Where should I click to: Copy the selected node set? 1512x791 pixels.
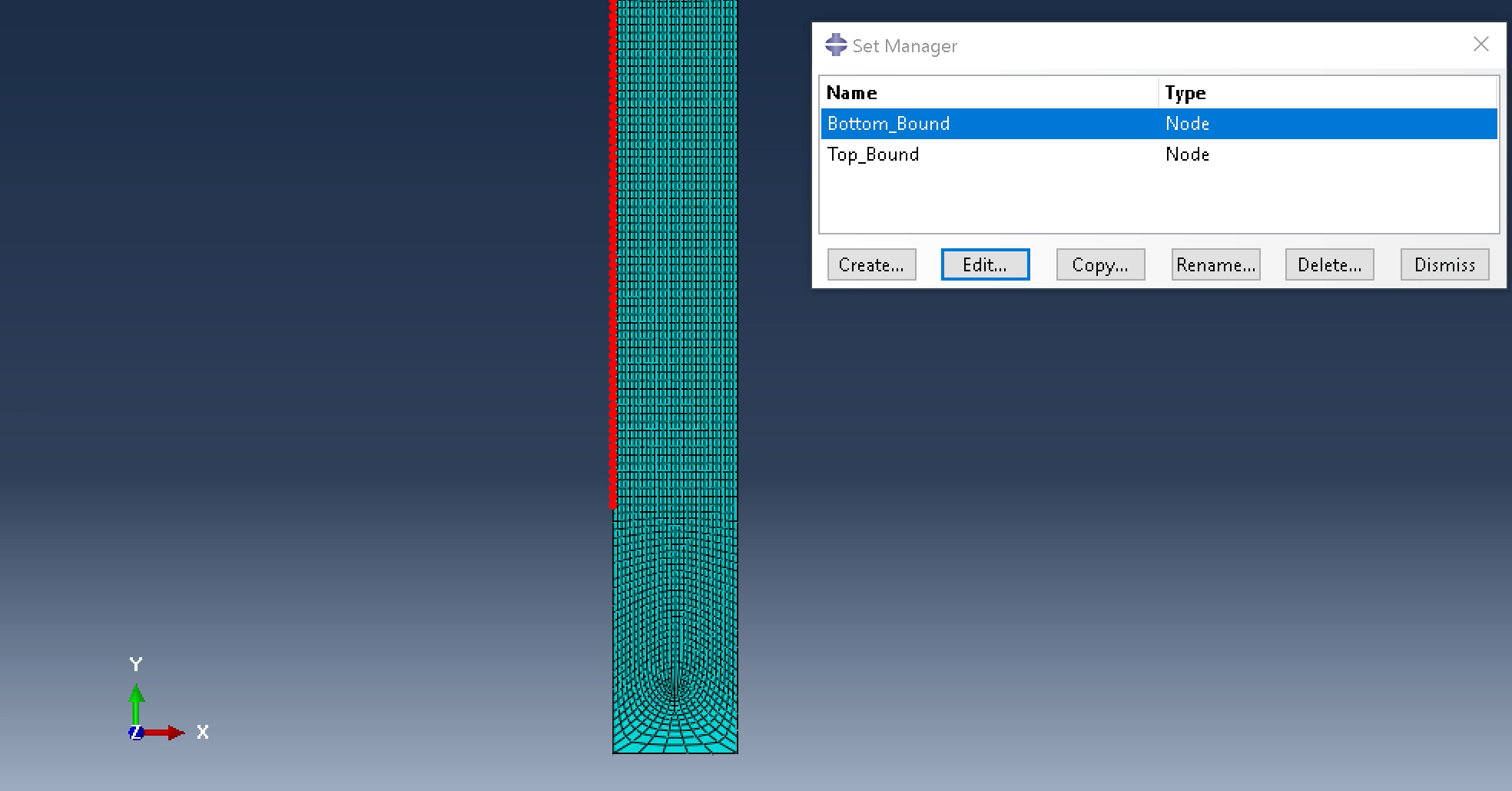click(x=1100, y=264)
